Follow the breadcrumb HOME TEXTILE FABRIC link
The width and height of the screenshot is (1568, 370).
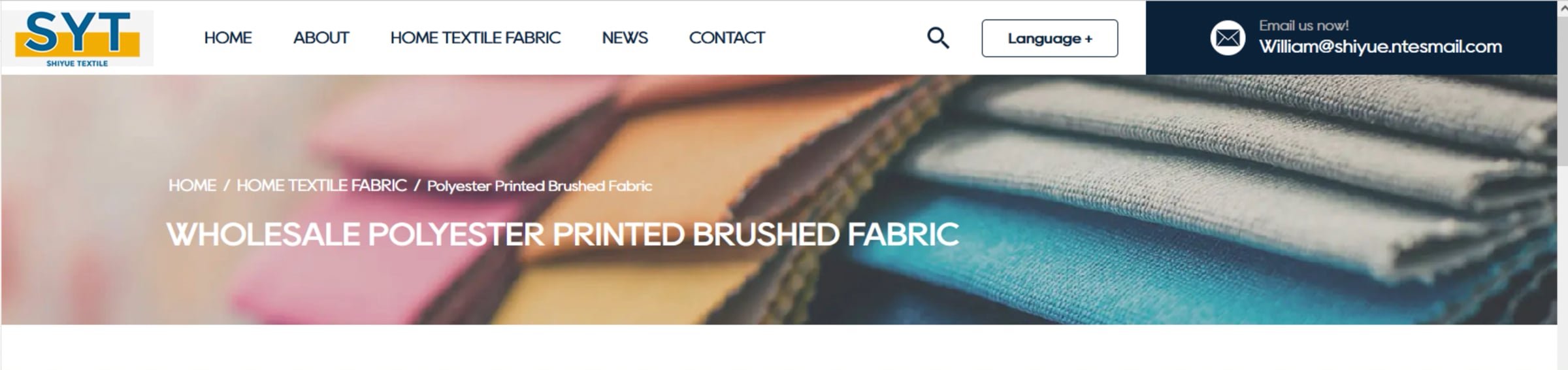321,186
